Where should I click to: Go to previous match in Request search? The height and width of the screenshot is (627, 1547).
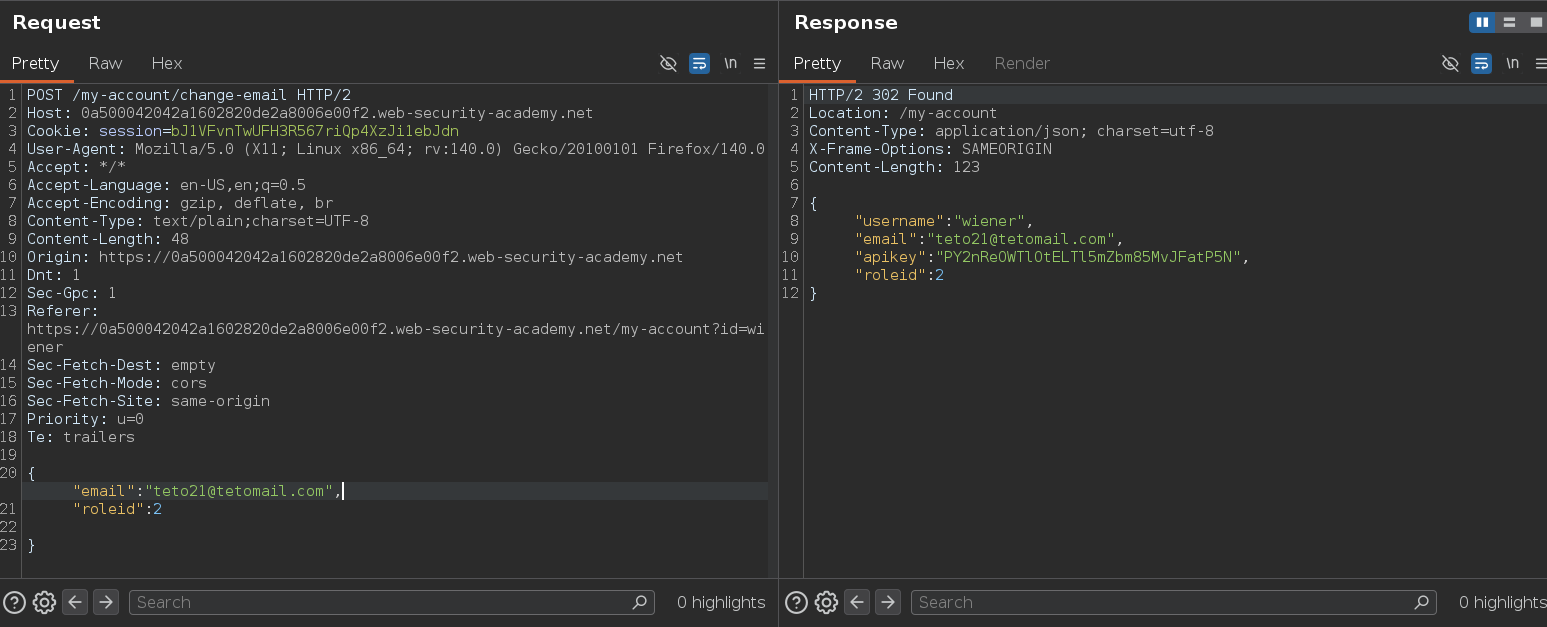click(x=75, y=602)
